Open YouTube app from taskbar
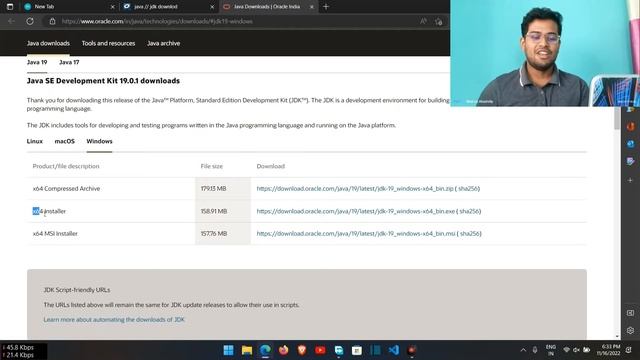The width and height of the screenshot is (640, 360). pyautogui.click(x=320, y=350)
